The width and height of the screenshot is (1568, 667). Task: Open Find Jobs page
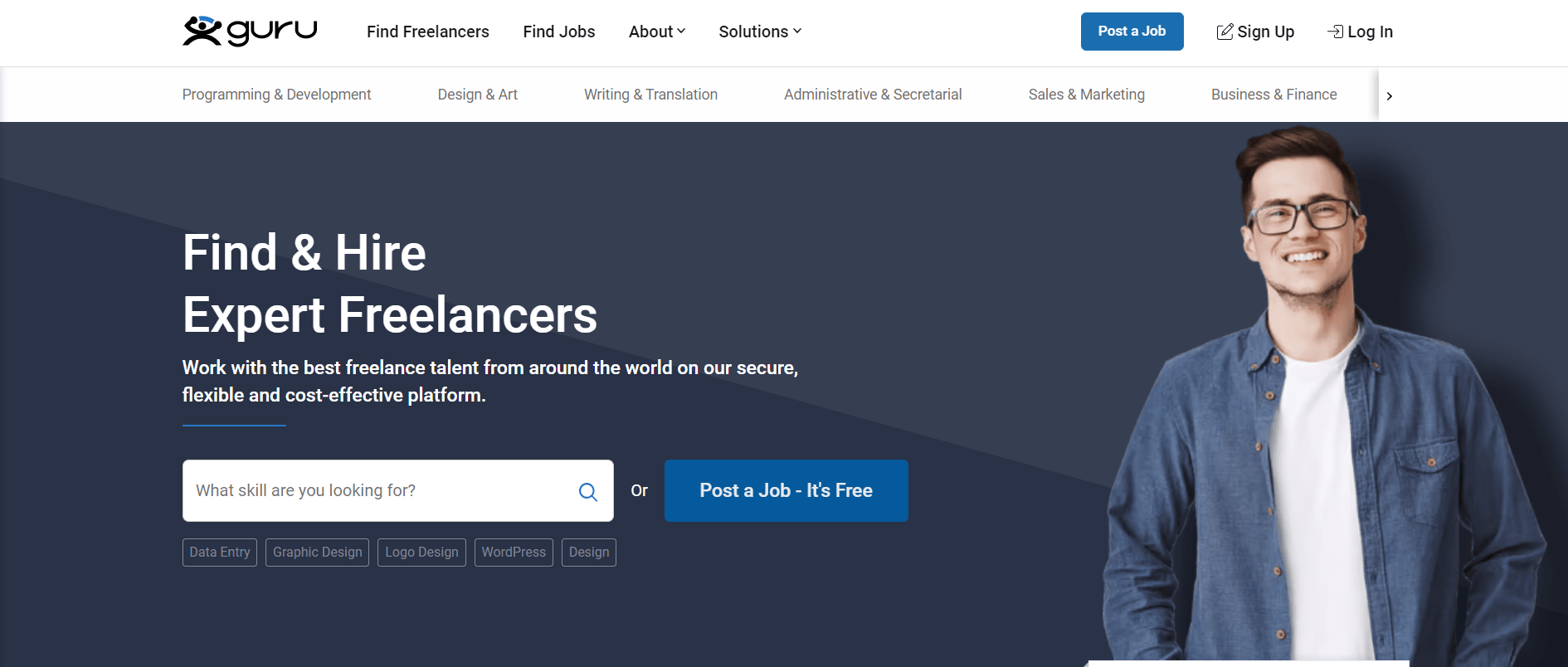[x=559, y=32]
